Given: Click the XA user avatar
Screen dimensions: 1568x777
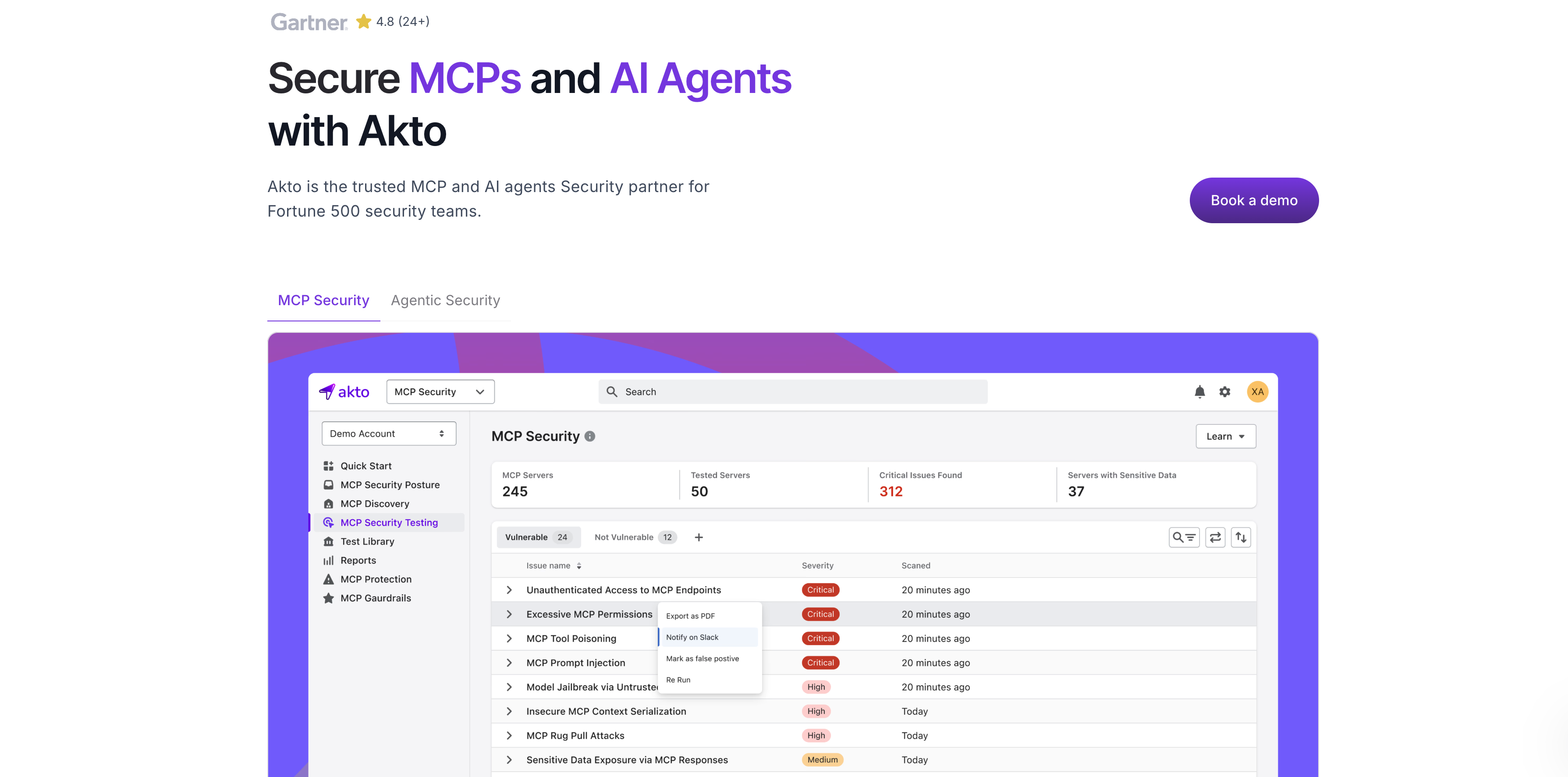Looking at the screenshot, I should pyautogui.click(x=1257, y=392).
